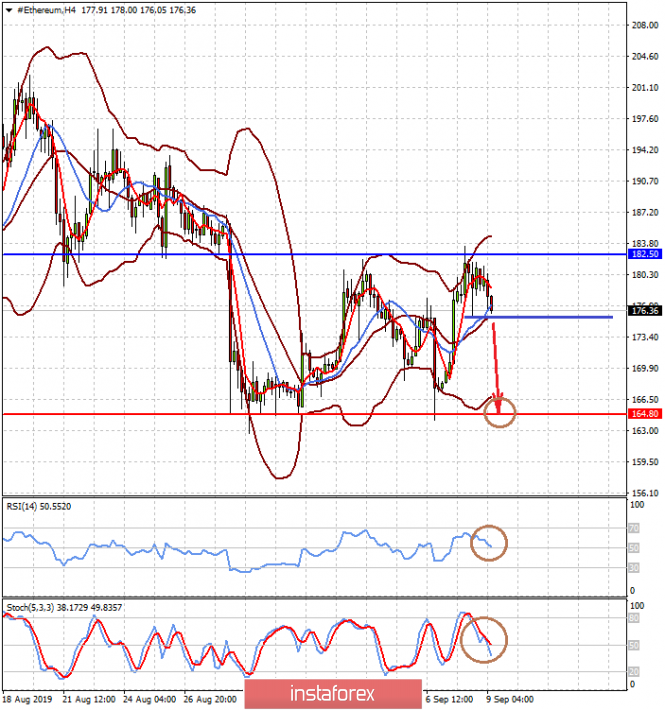Click the 163.00 price scale label
The image size is (665, 710).
645,431
